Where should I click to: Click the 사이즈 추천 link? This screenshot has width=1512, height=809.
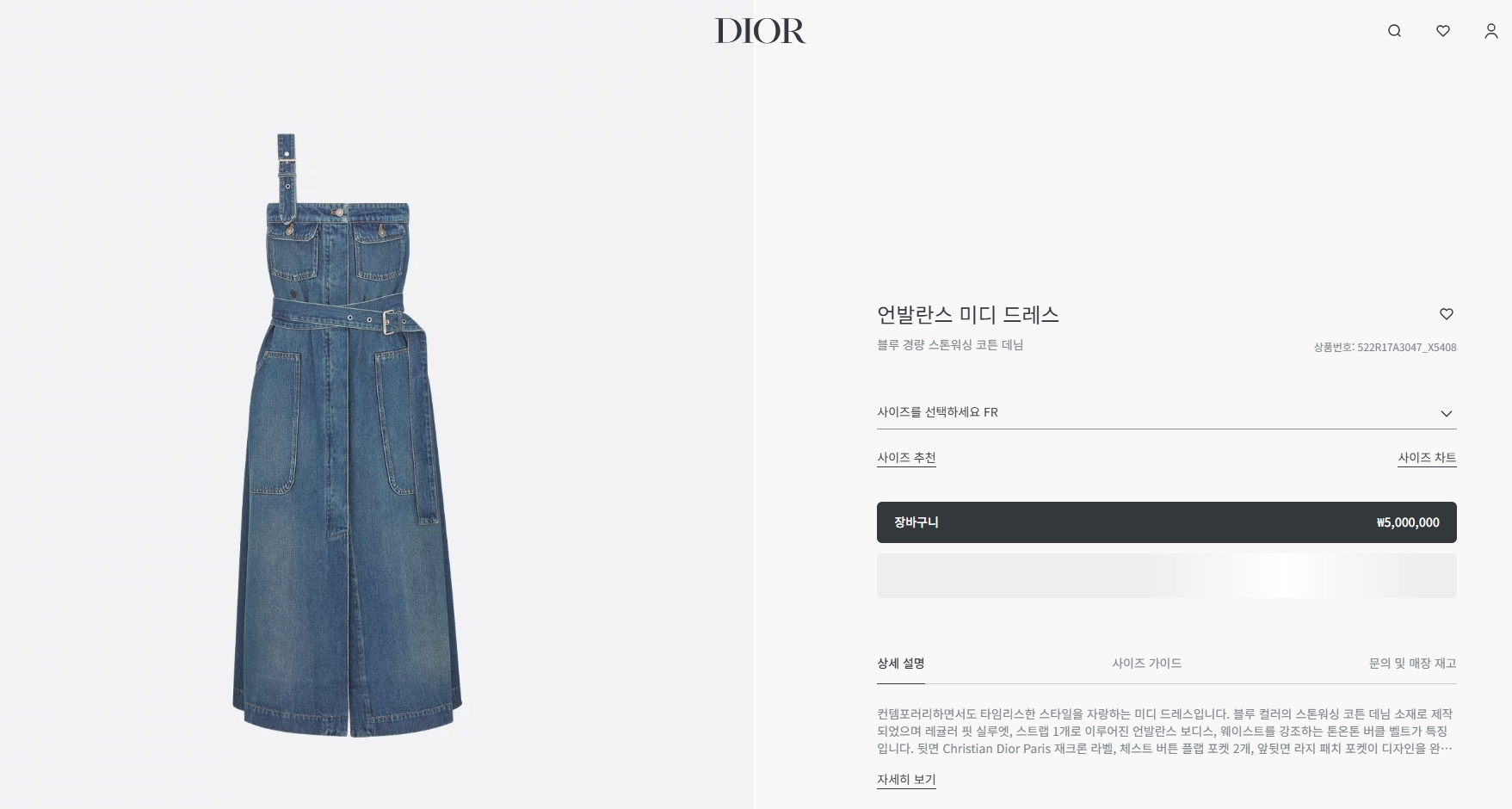tap(906, 458)
